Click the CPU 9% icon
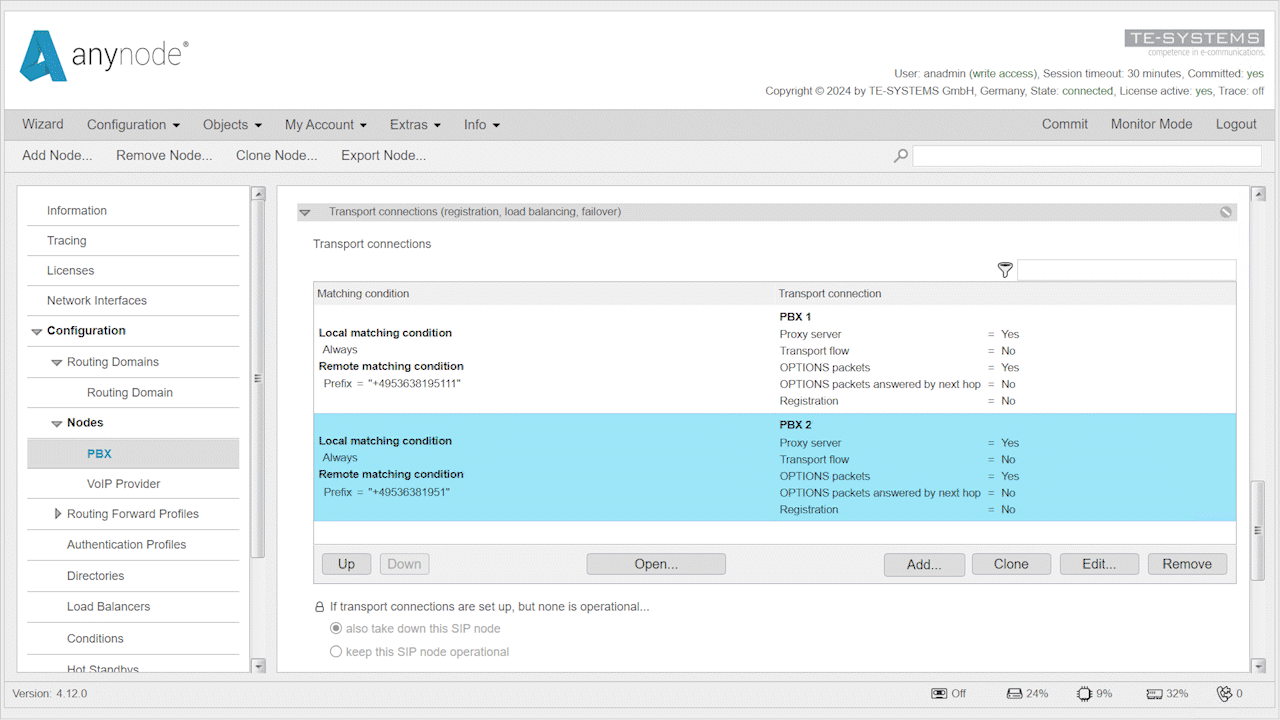Screen dimensions: 1280x720 click(1084, 693)
